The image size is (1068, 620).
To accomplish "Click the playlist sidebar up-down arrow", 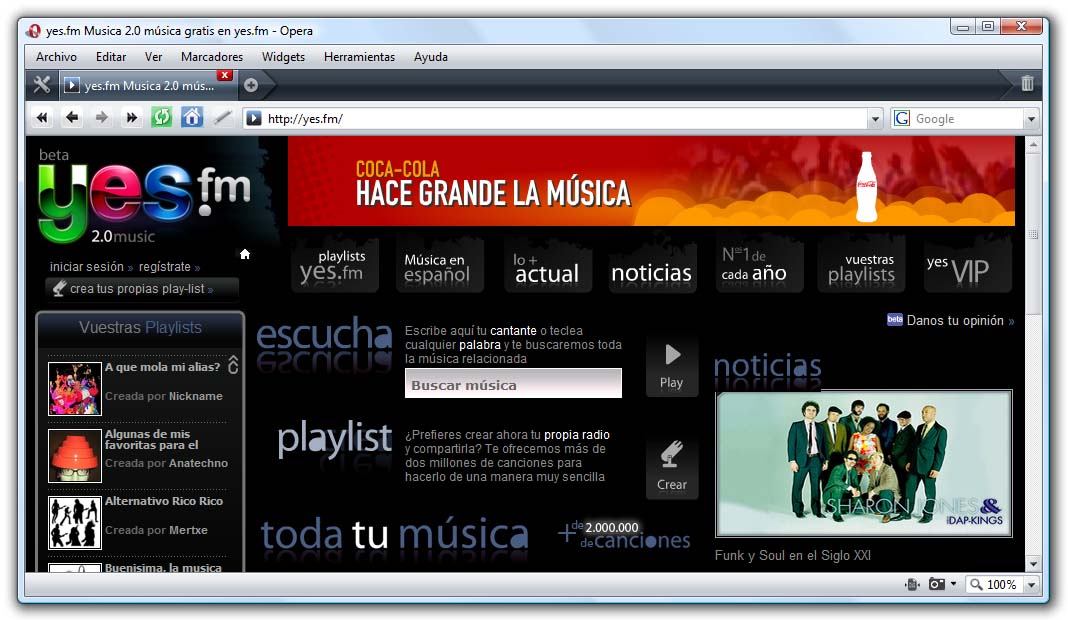I will tap(233, 365).
